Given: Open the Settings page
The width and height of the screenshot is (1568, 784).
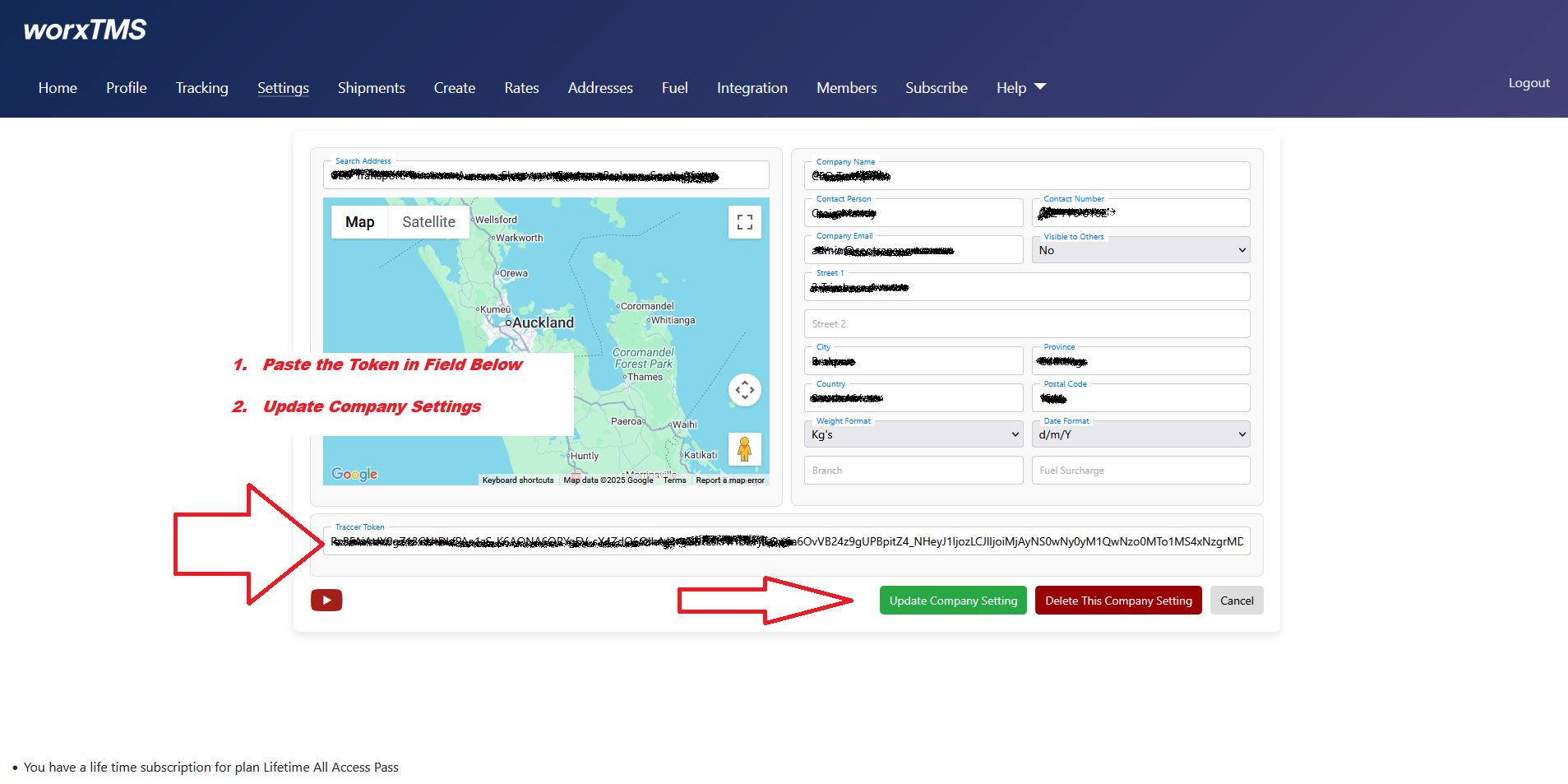Looking at the screenshot, I should [x=283, y=88].
